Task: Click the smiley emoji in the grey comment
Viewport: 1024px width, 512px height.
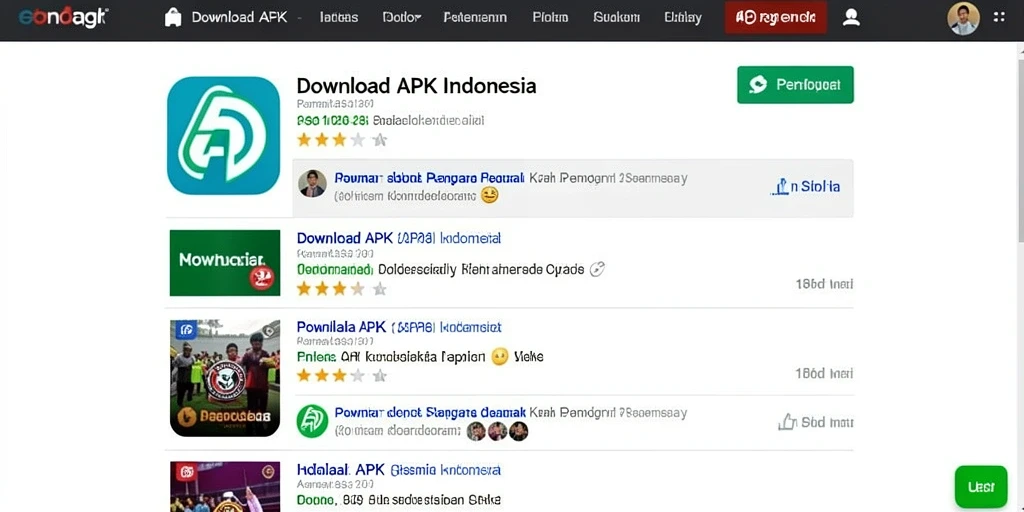Action: point(489,195)
